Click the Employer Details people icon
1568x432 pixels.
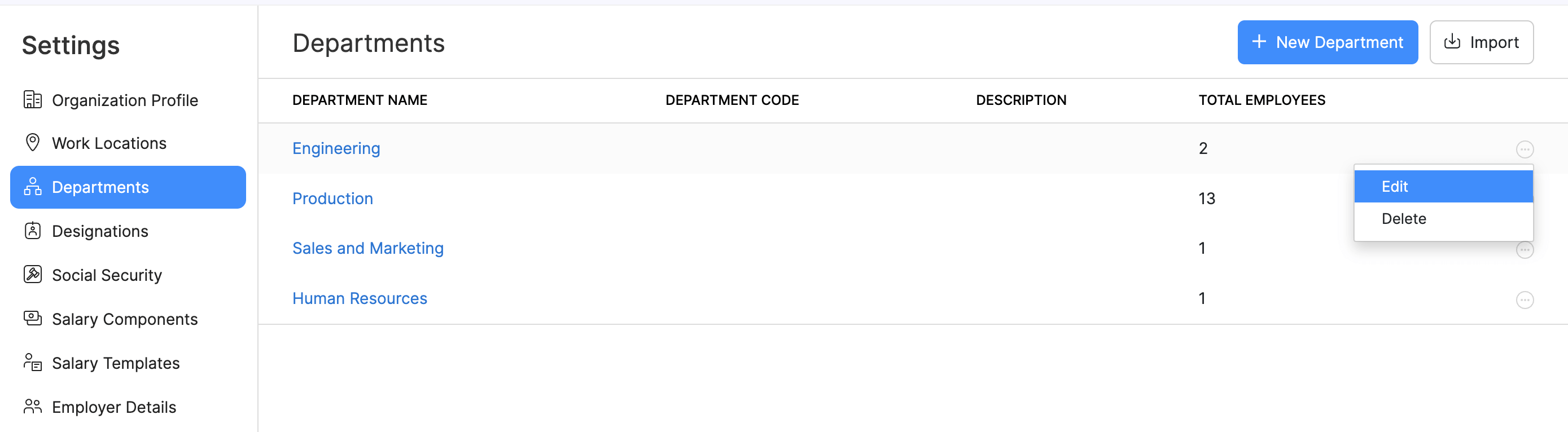(33, 407)
